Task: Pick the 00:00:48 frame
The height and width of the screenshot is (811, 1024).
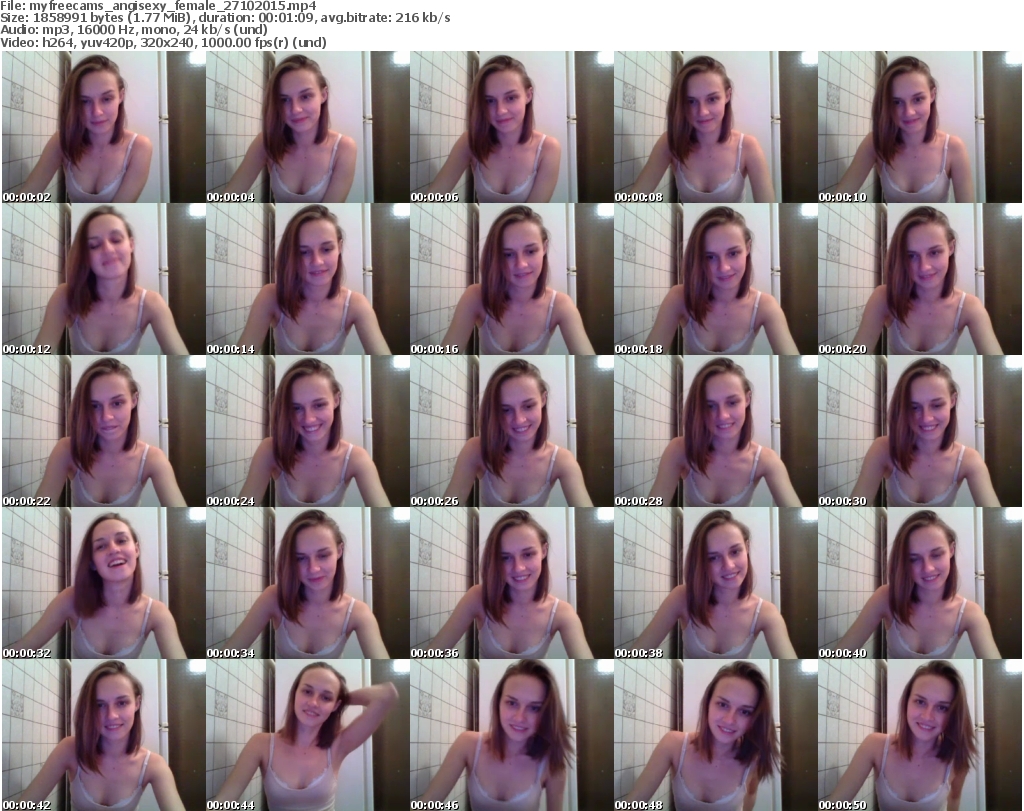Action: coord(716,735)
